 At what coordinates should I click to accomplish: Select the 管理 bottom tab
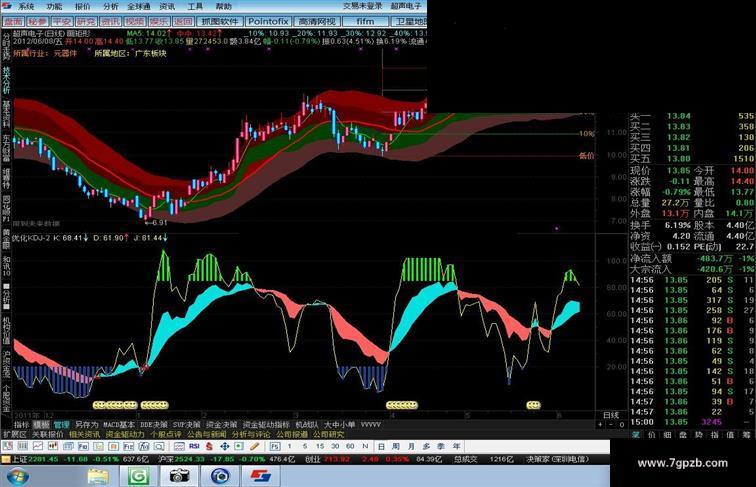tap(61, 425)
